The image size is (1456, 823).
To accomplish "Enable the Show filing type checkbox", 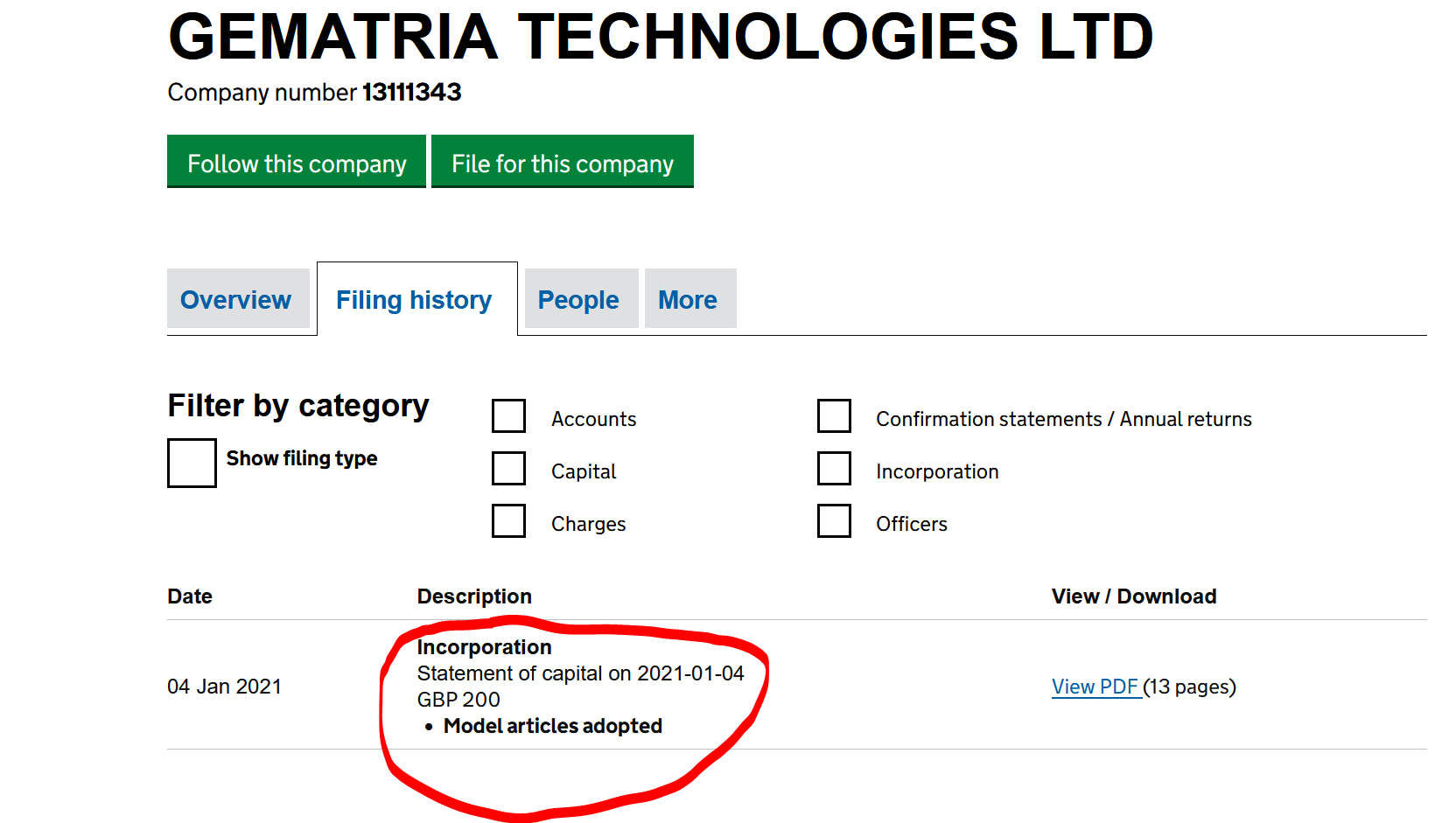I will (x=192, y=463).
